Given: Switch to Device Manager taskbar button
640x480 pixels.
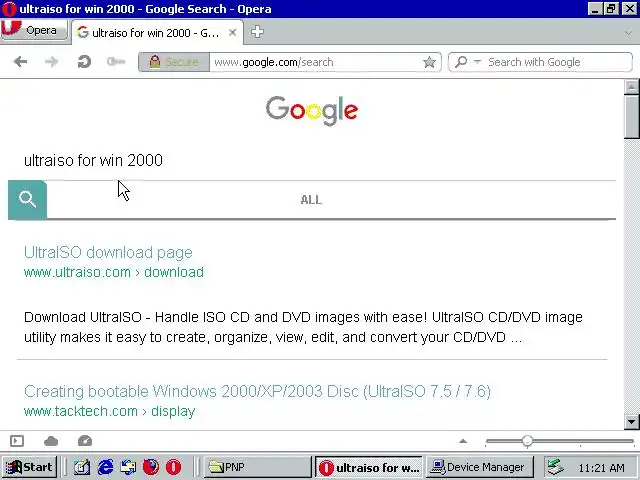Looking at the screenshot, I should coord(480,467).
